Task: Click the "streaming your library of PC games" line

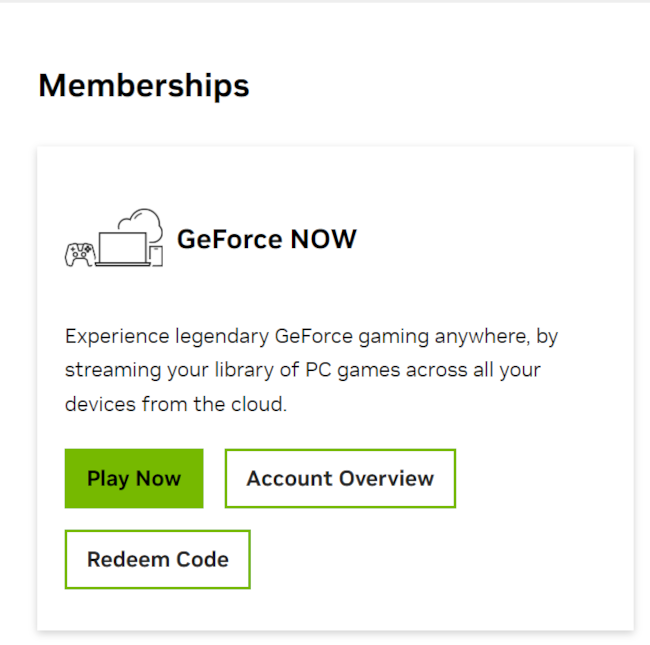Action: (302, 370)
